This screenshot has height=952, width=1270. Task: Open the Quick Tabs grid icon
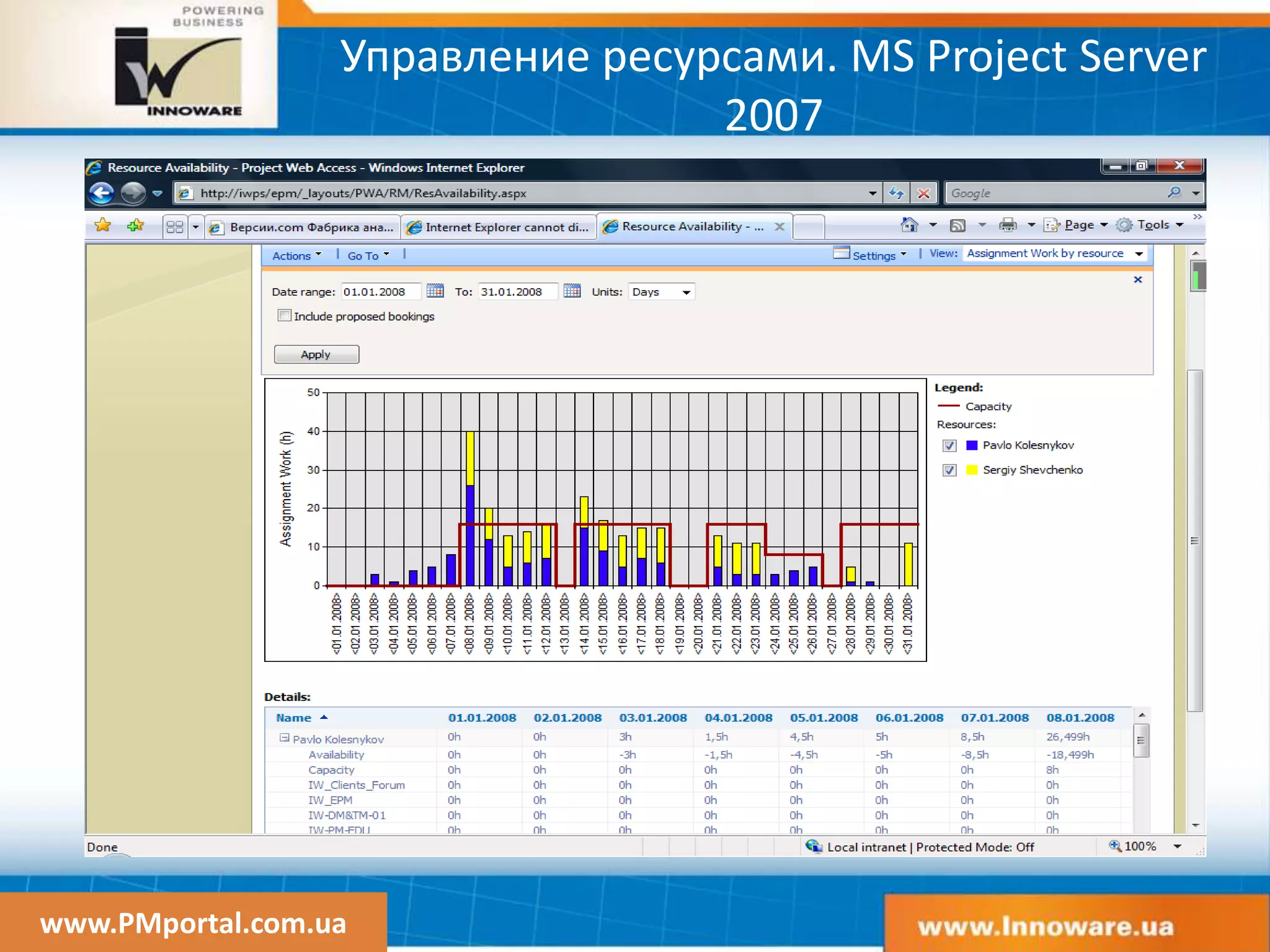175,227
